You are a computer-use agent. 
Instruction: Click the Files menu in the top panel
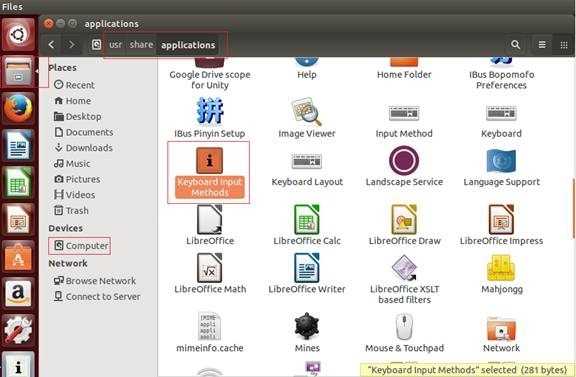pos(12,6)
